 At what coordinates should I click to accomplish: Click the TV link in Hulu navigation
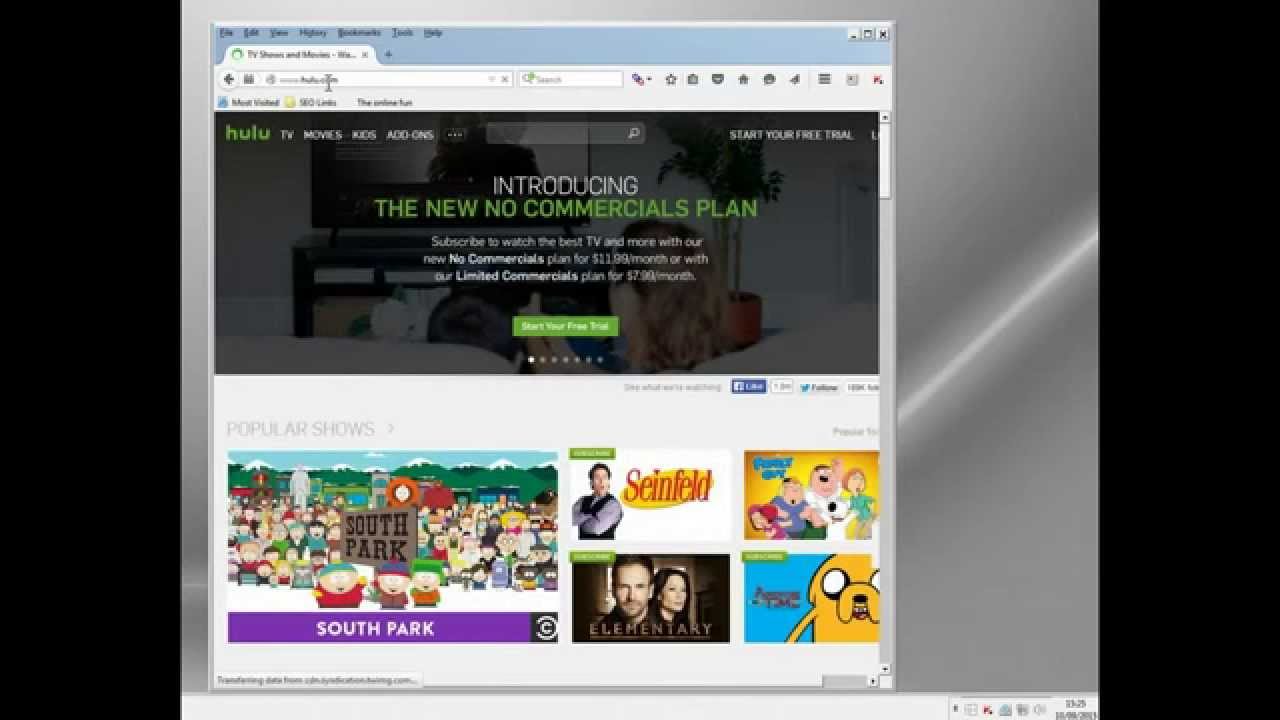(287, 134)
